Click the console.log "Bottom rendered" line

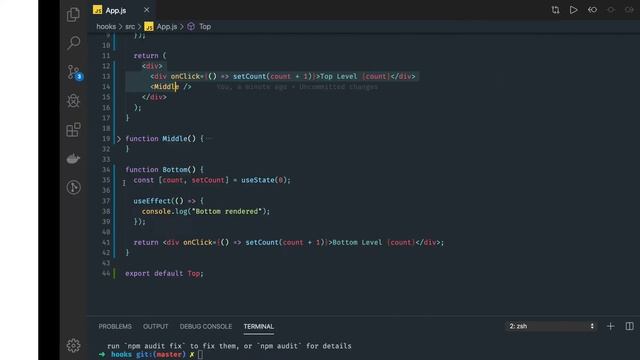pos(206,211)
